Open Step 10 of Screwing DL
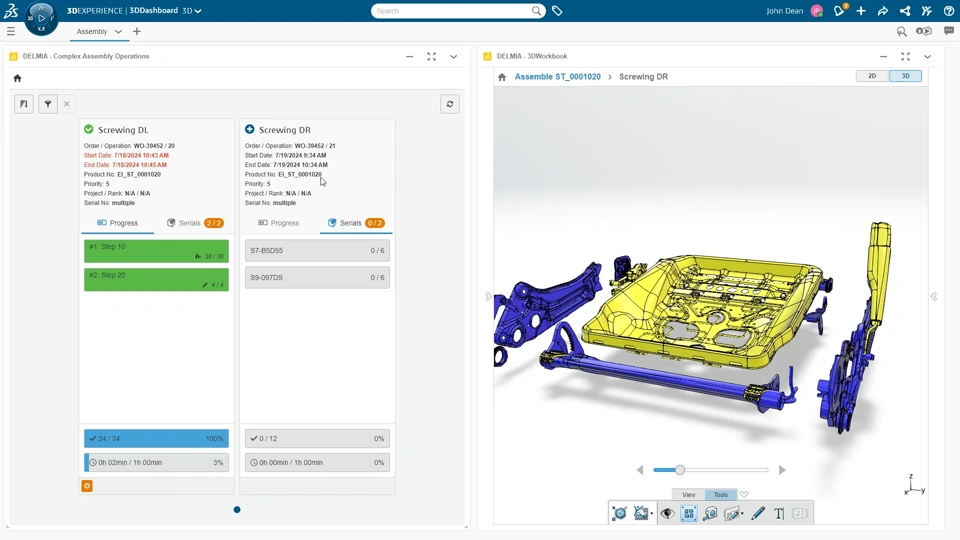This screenshot has width=960, height=540. [156, 251]
